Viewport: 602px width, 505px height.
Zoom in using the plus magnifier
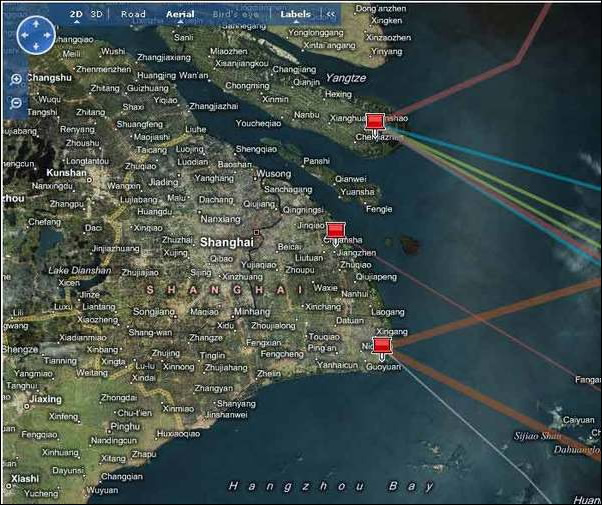[16, 80]
